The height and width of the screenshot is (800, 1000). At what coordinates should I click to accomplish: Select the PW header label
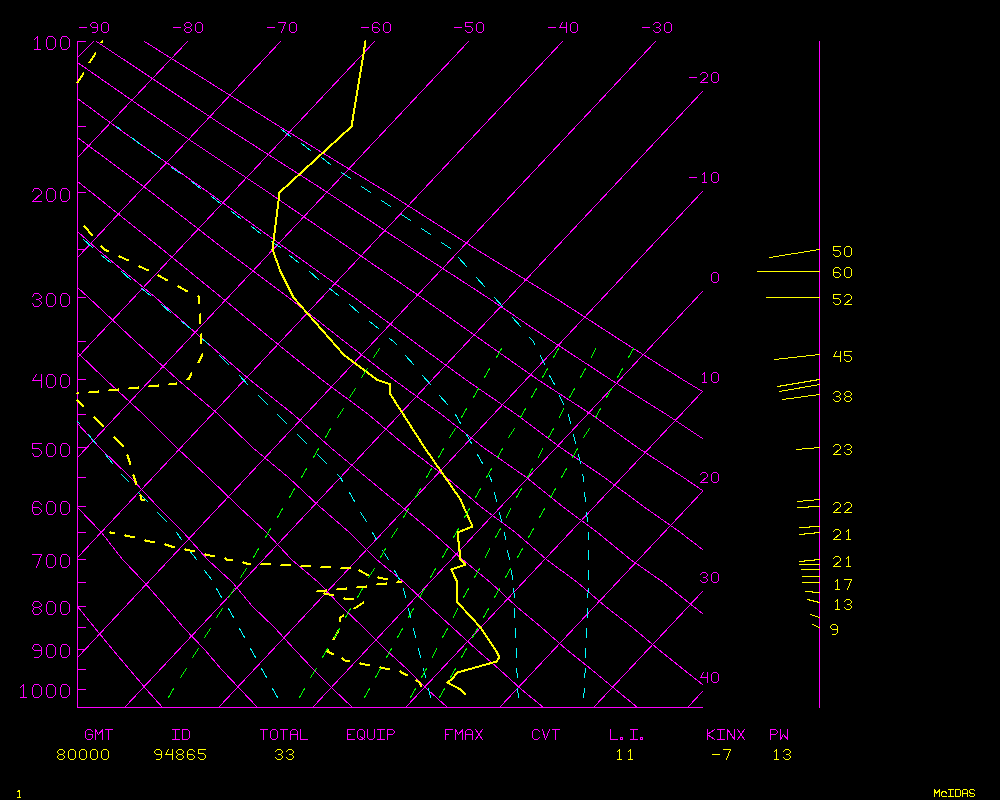[780, 735]
